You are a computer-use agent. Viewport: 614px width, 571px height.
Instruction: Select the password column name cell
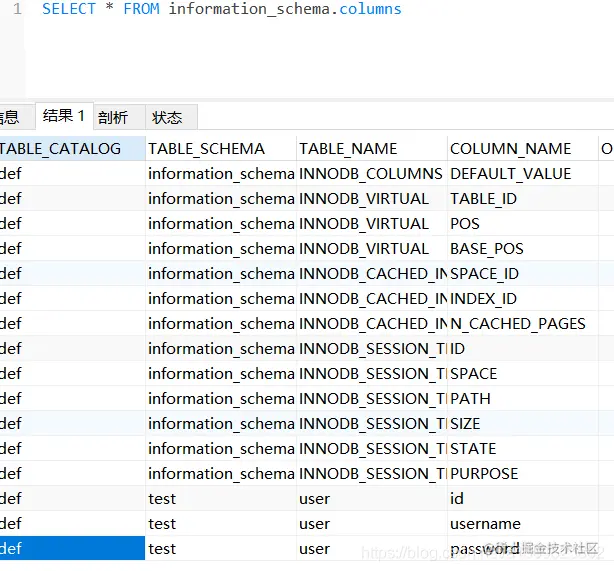tap(522, 549)
